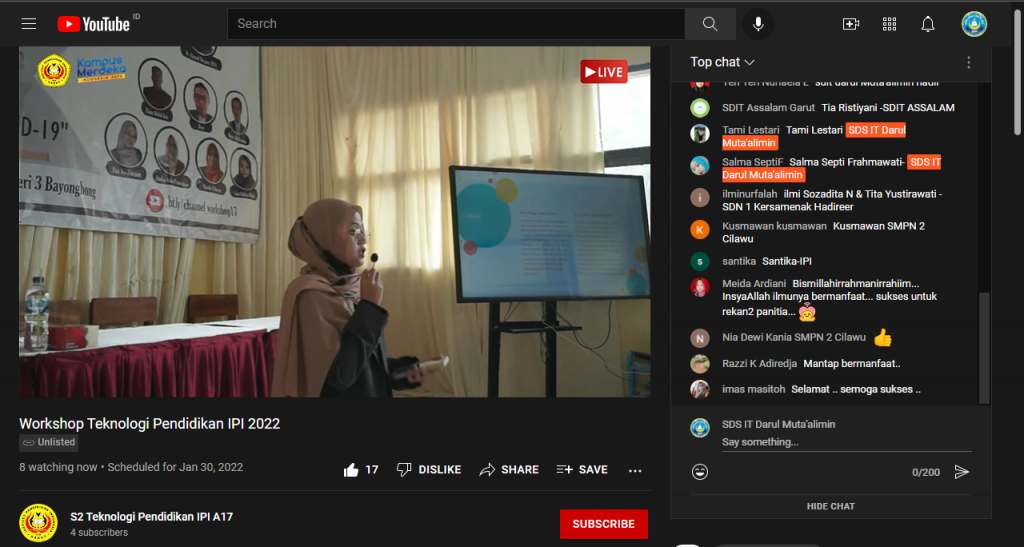Open the hamburger guide menu
The width and height of the screenshot is (1024, 547).
28,24
